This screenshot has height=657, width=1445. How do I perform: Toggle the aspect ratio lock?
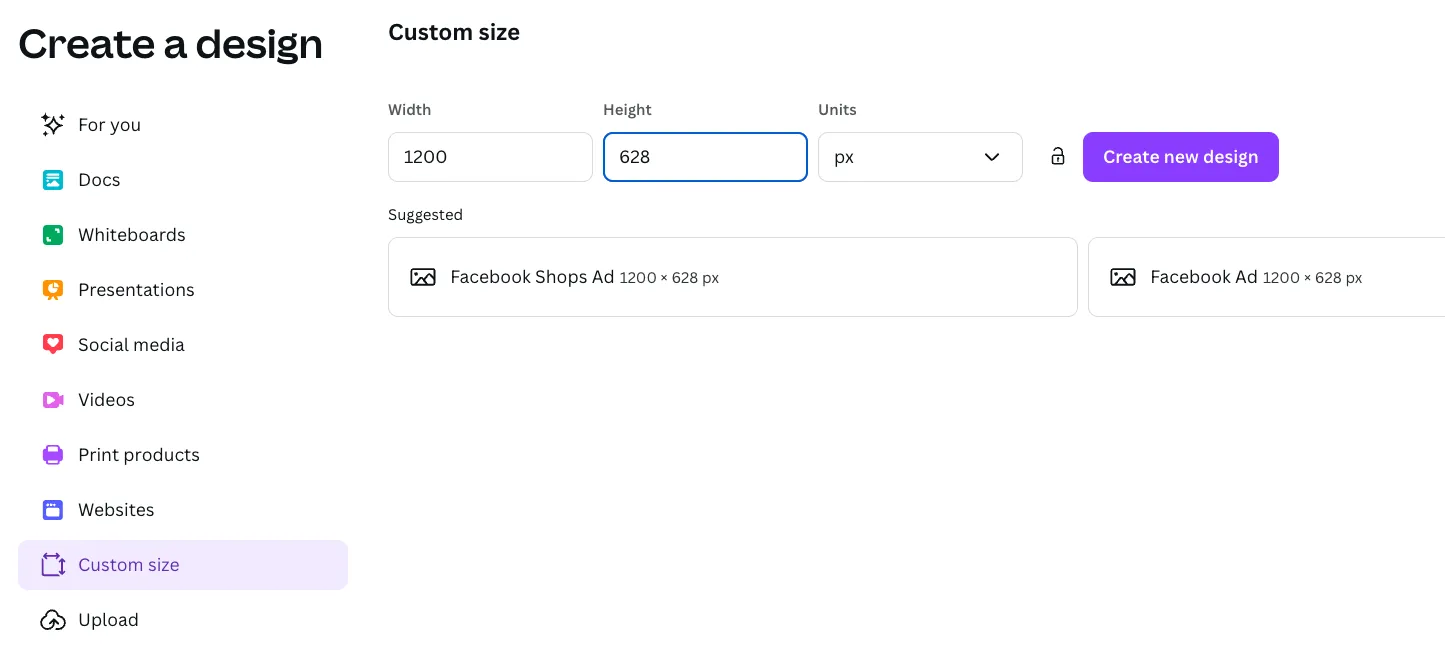[x=1057, y=157]
